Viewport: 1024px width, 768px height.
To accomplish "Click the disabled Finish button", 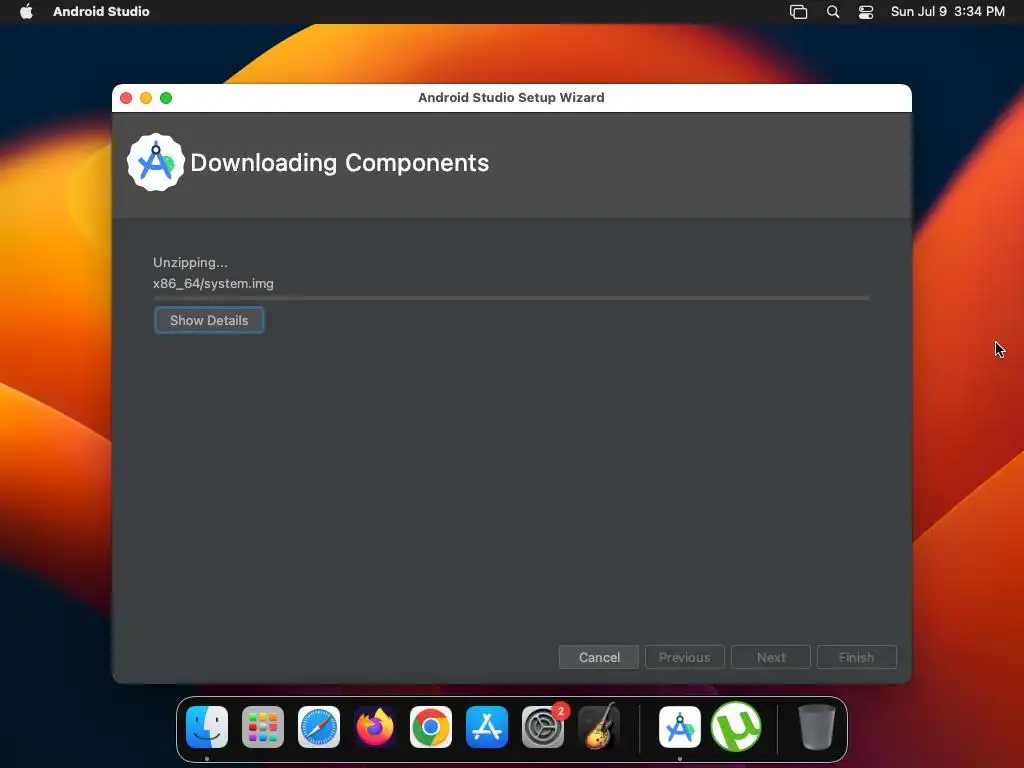I will coord(856,657).
